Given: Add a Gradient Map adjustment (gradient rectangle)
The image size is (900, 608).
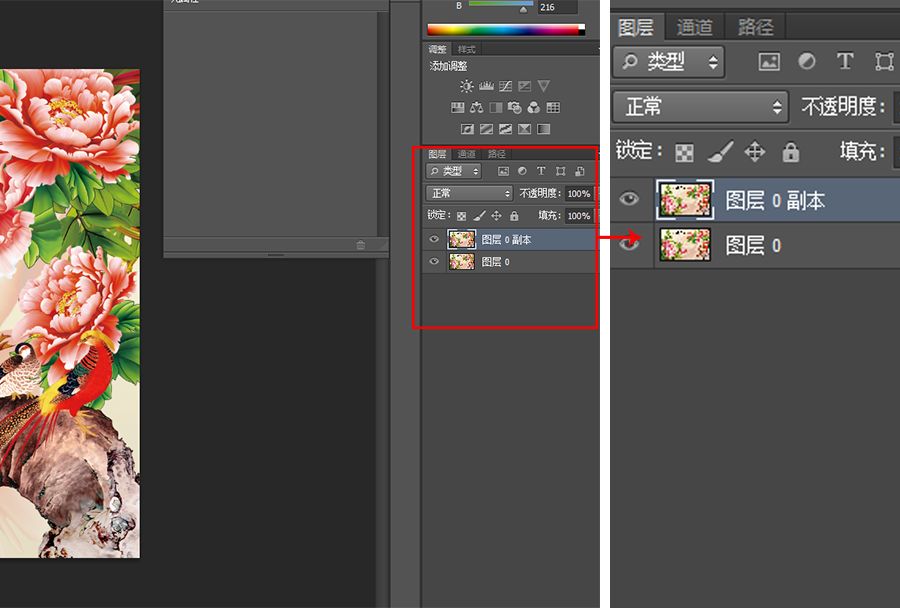Looking at the screenshot, I should 543,129.
